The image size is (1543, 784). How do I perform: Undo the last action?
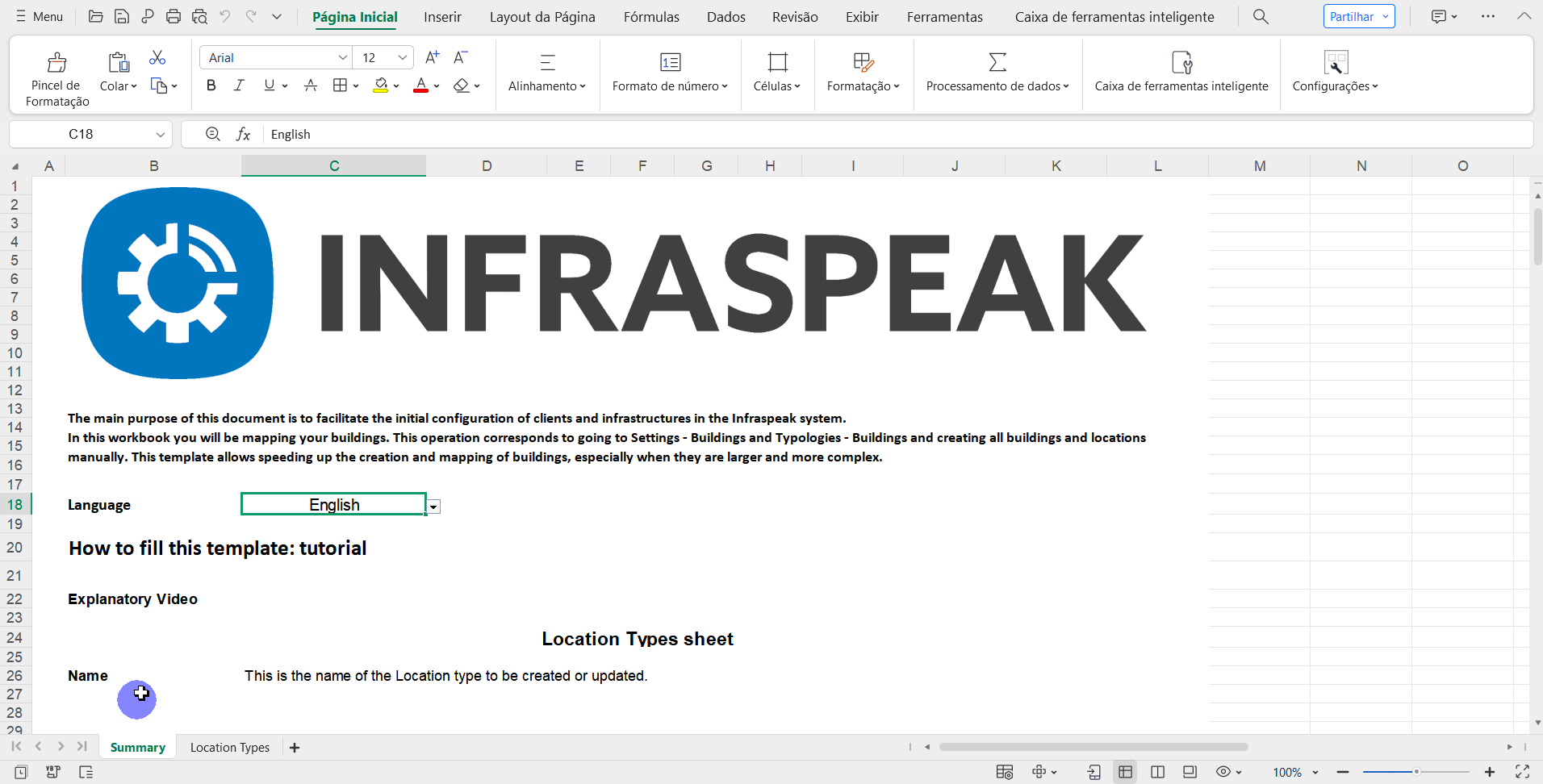225,16
